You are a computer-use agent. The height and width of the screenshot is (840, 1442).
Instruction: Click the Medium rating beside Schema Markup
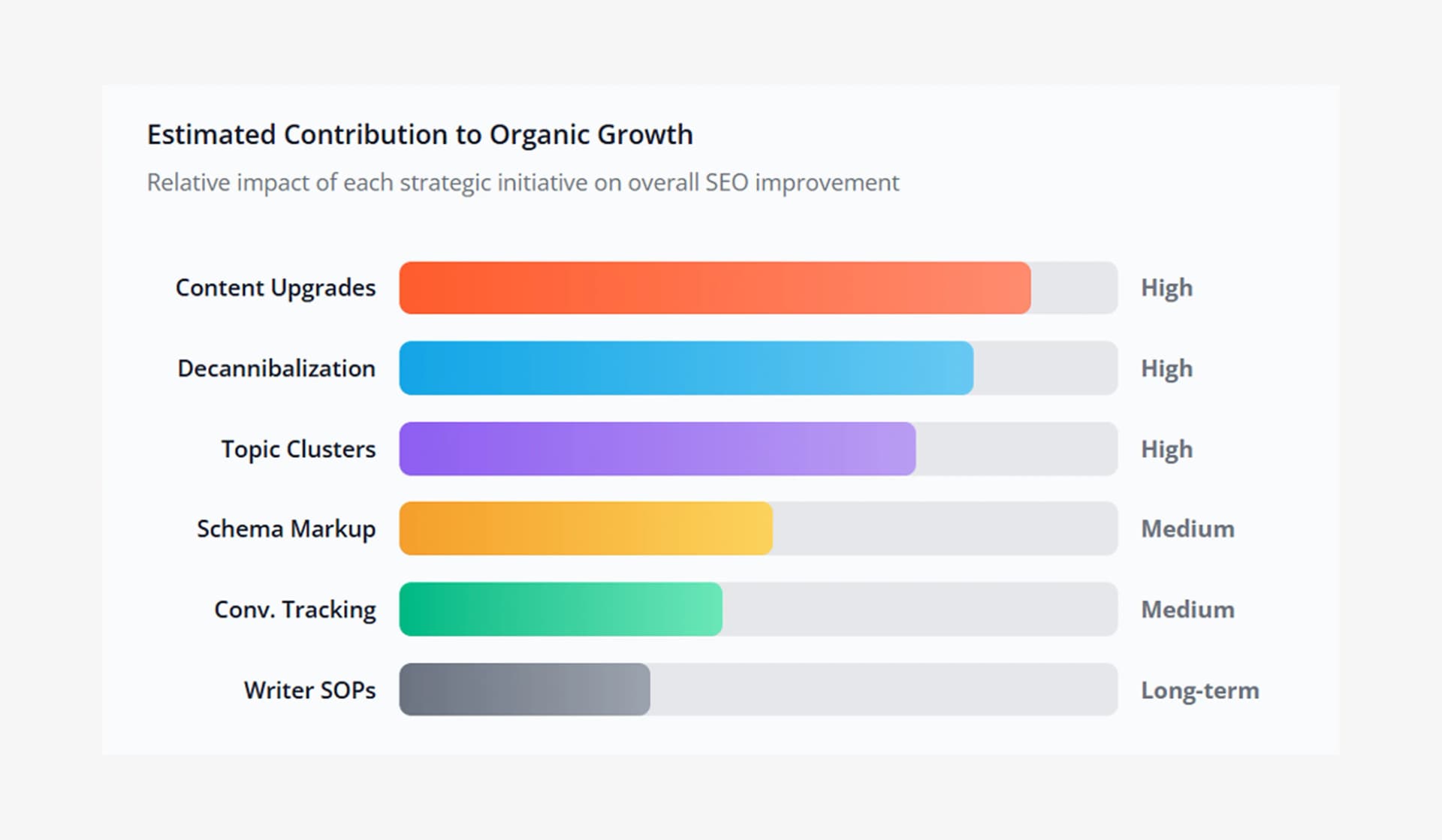(1187, 529)
